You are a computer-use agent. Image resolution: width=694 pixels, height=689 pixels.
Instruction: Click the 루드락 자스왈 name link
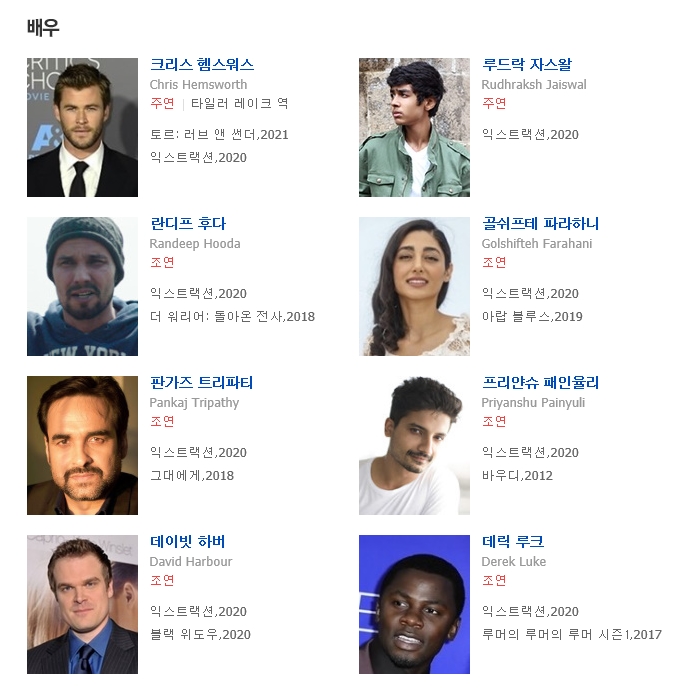527,65
